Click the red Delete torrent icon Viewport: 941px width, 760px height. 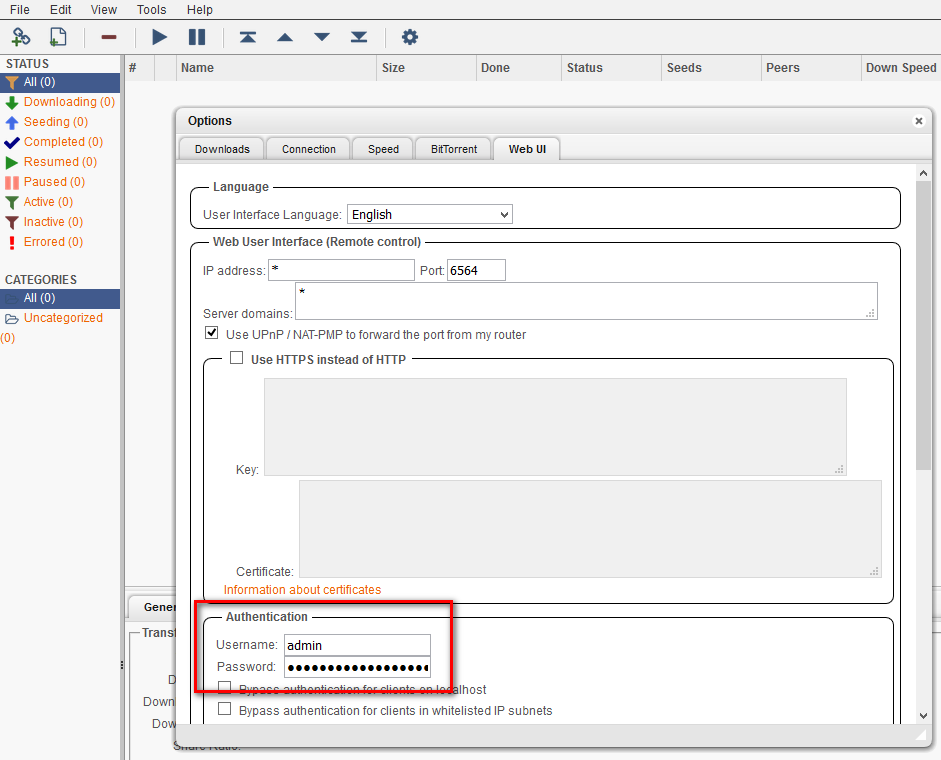[109, 37]
